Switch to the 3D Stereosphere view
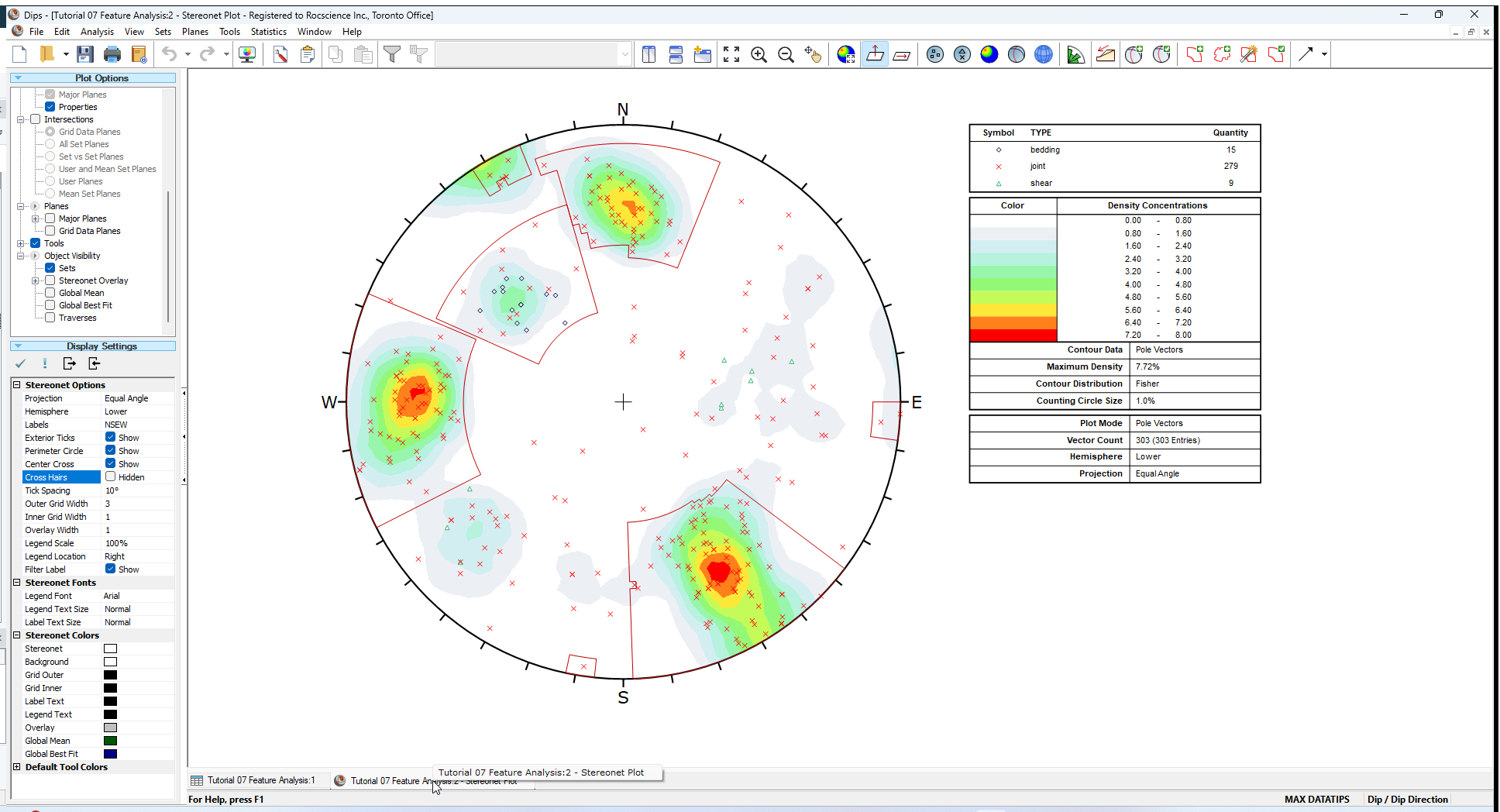1500x812 pixels. tap(1043, 54)
